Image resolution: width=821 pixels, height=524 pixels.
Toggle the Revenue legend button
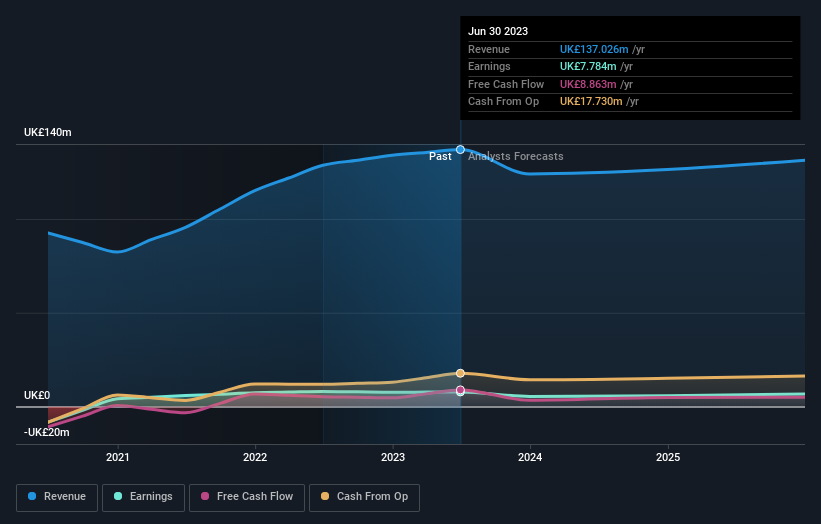click(x=57, y=497)
